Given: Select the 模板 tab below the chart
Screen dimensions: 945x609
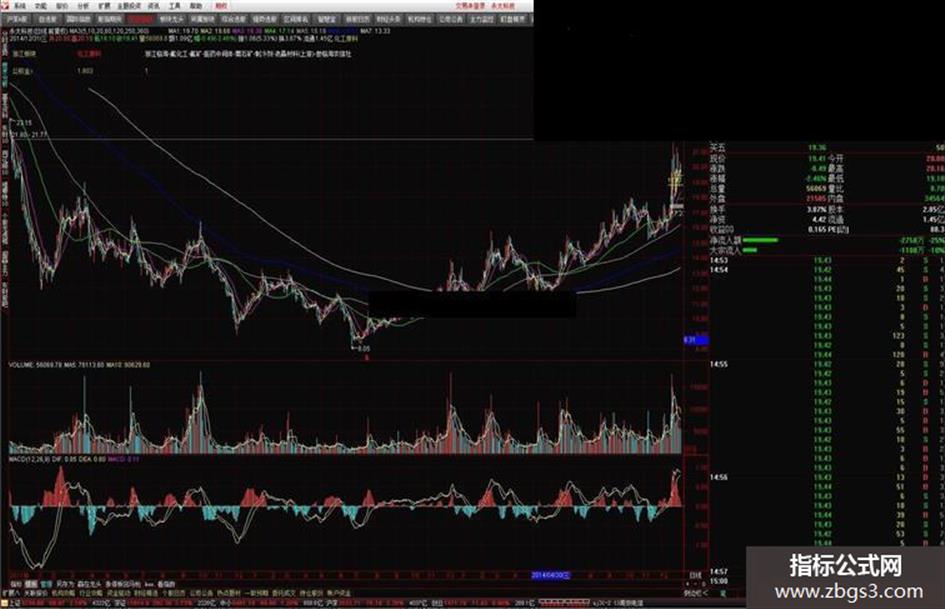Looking at the screenshot, I should tap(31, 584).
